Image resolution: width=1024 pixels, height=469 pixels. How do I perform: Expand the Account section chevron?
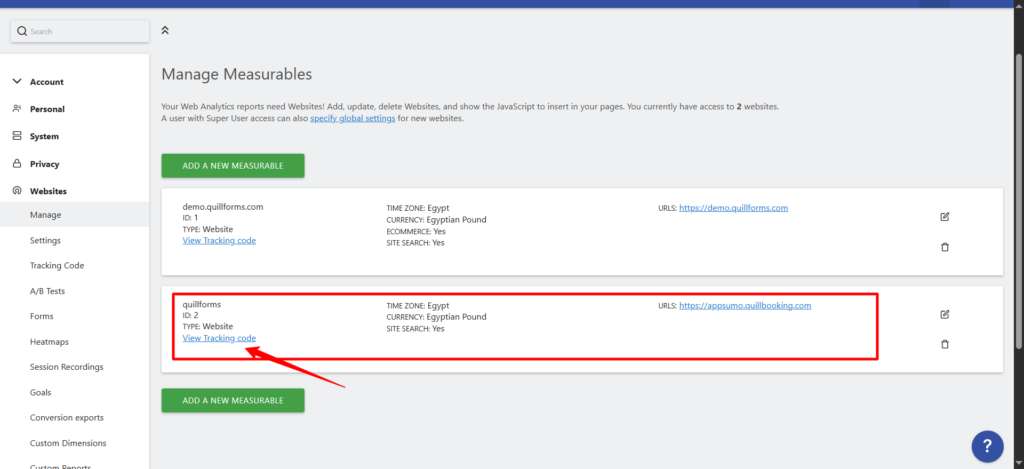pos(17,82)
